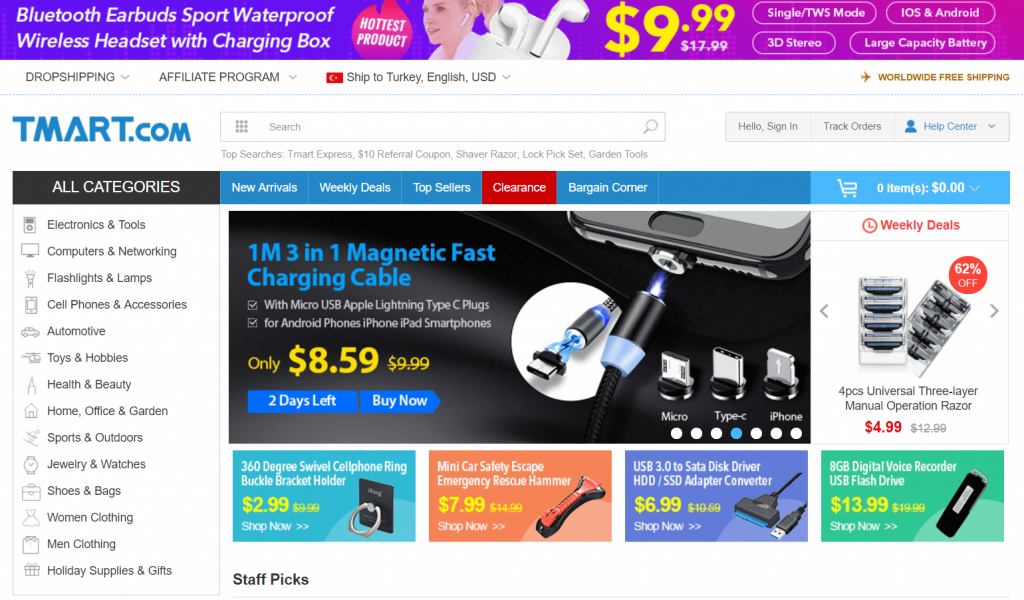Select the active blue carousel dot
This screenshot has width=1024, height=600.
(736, 433)
